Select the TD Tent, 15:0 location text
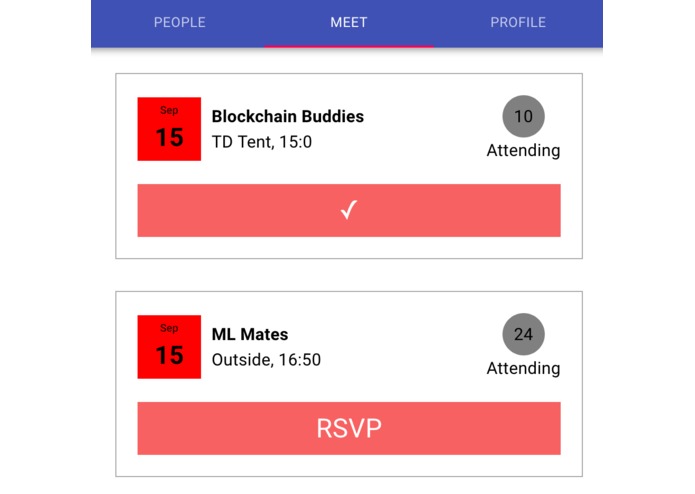695x494 pixels. (262, 142)
